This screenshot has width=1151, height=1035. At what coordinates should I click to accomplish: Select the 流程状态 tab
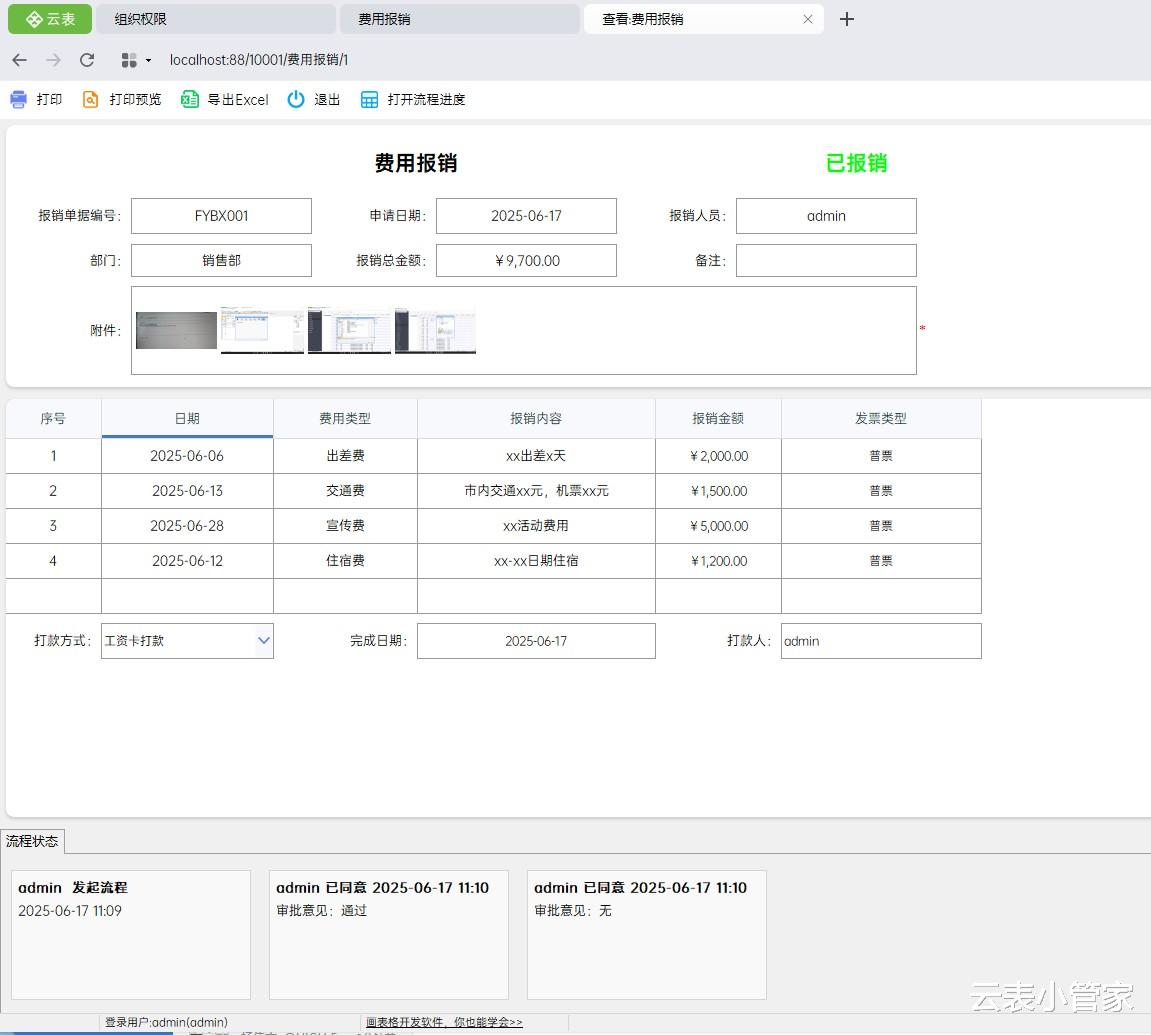tap(32, 841)
